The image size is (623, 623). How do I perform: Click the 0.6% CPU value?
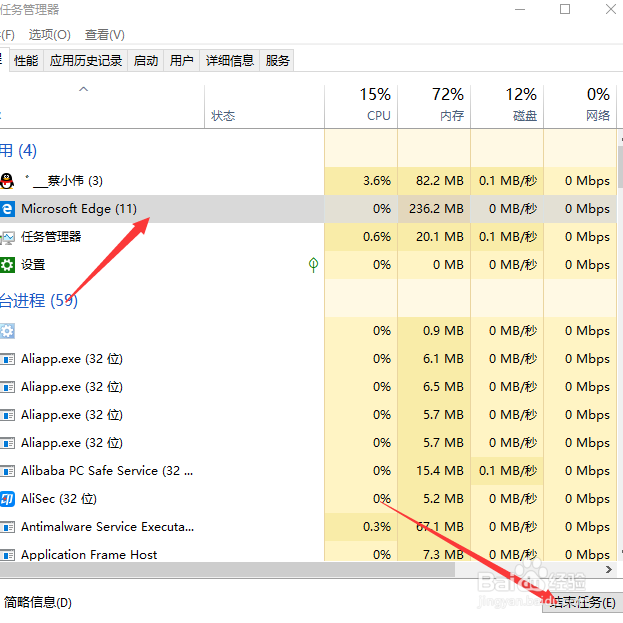point(377,237)
